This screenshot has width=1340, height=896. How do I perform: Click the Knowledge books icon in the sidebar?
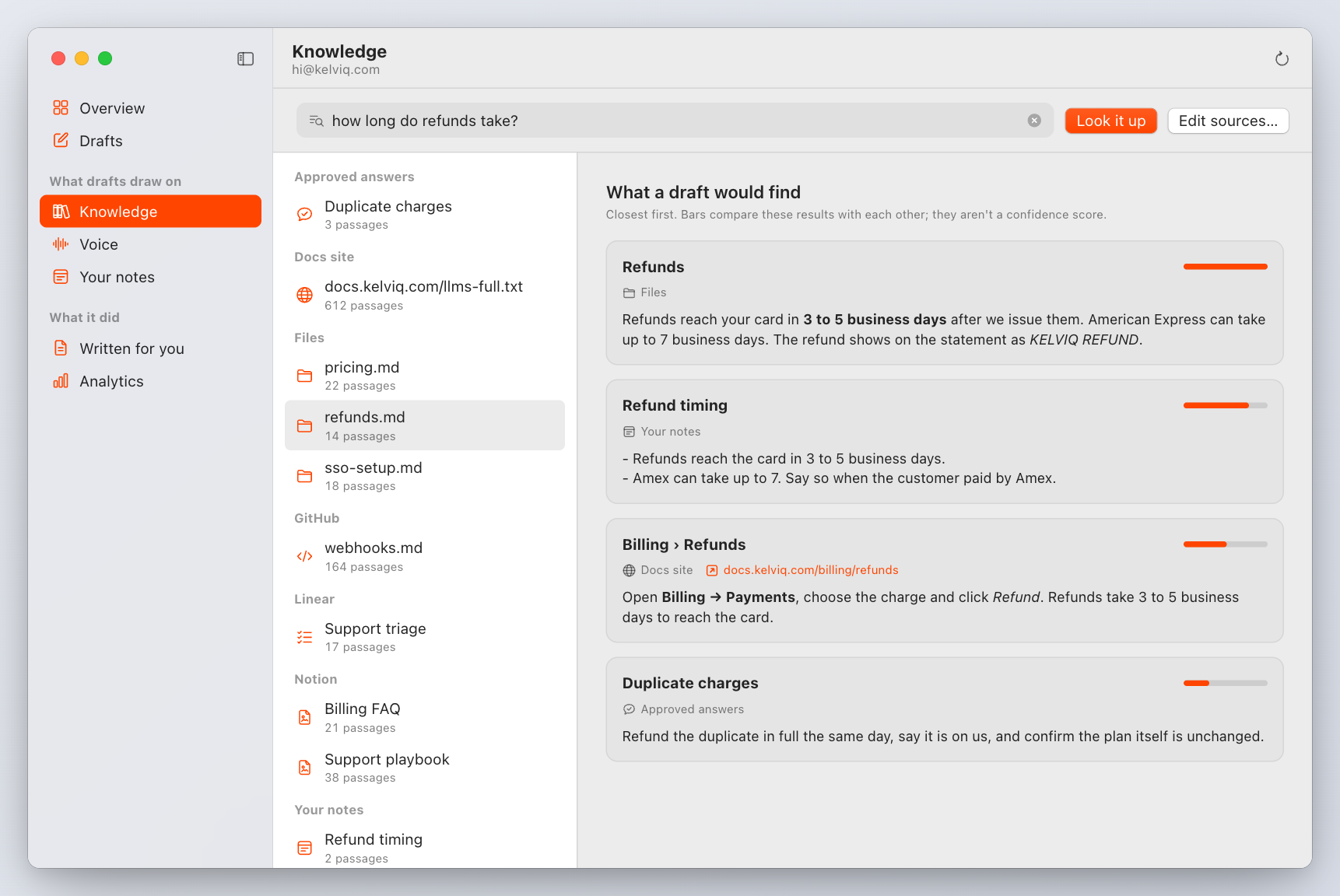point(61,212)
